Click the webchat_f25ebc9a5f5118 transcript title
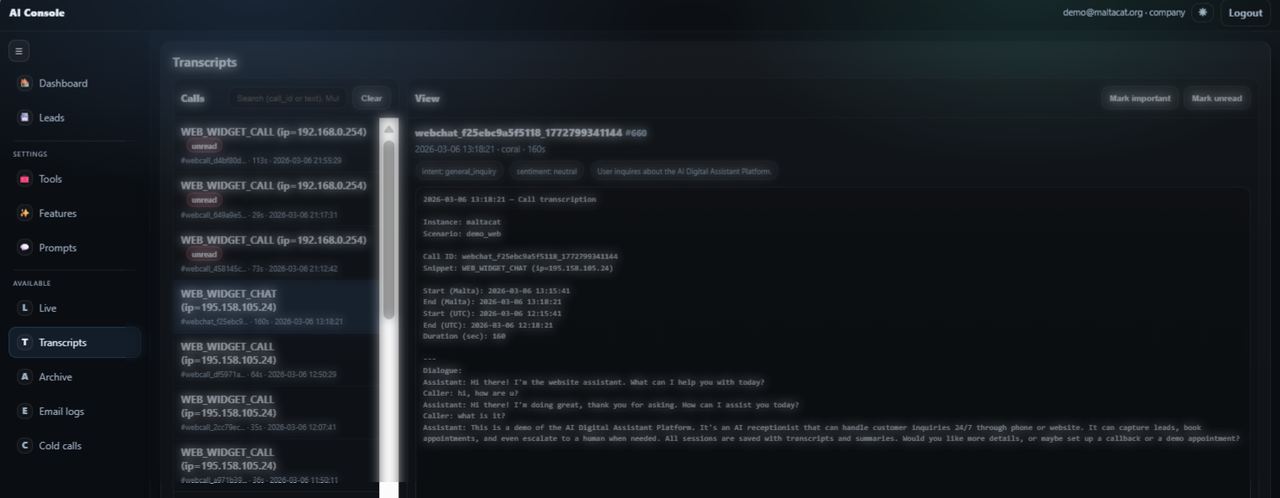 coord(518,132)
